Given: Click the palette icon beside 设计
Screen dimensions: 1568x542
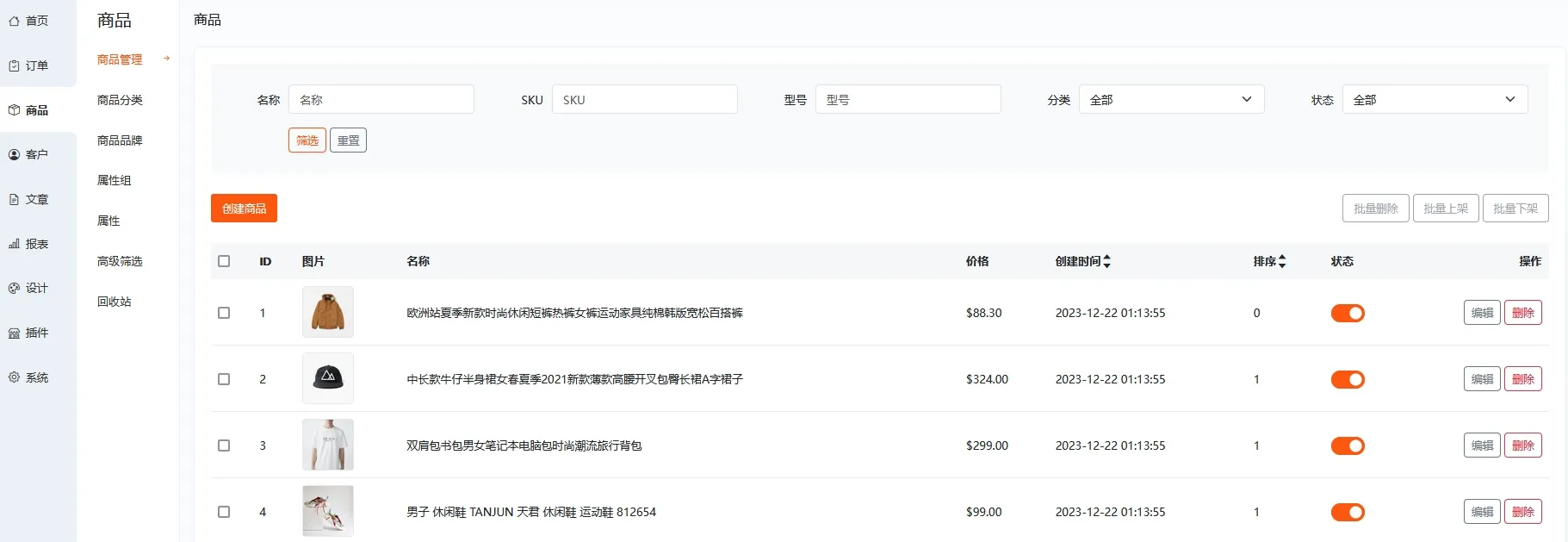Looking at the screenshot, I should (x=14, y=289).
